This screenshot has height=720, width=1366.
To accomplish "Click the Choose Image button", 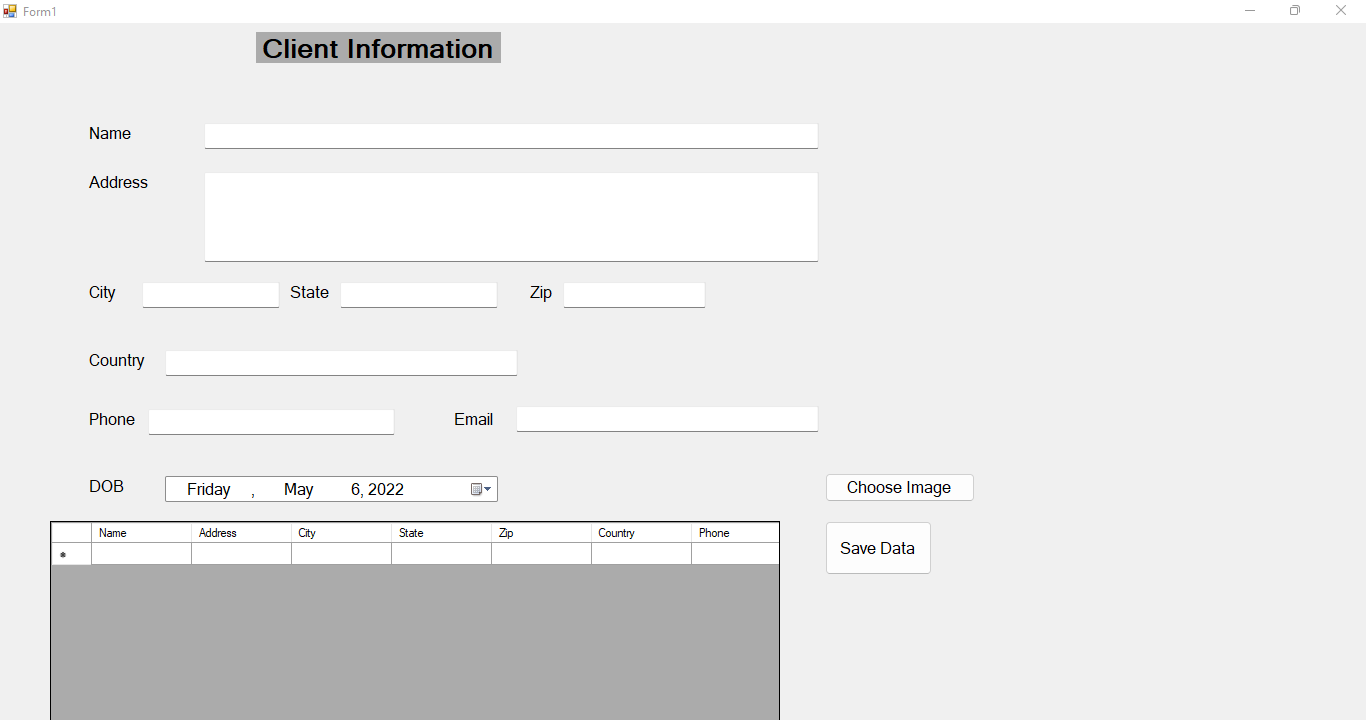I will (898, 487).
